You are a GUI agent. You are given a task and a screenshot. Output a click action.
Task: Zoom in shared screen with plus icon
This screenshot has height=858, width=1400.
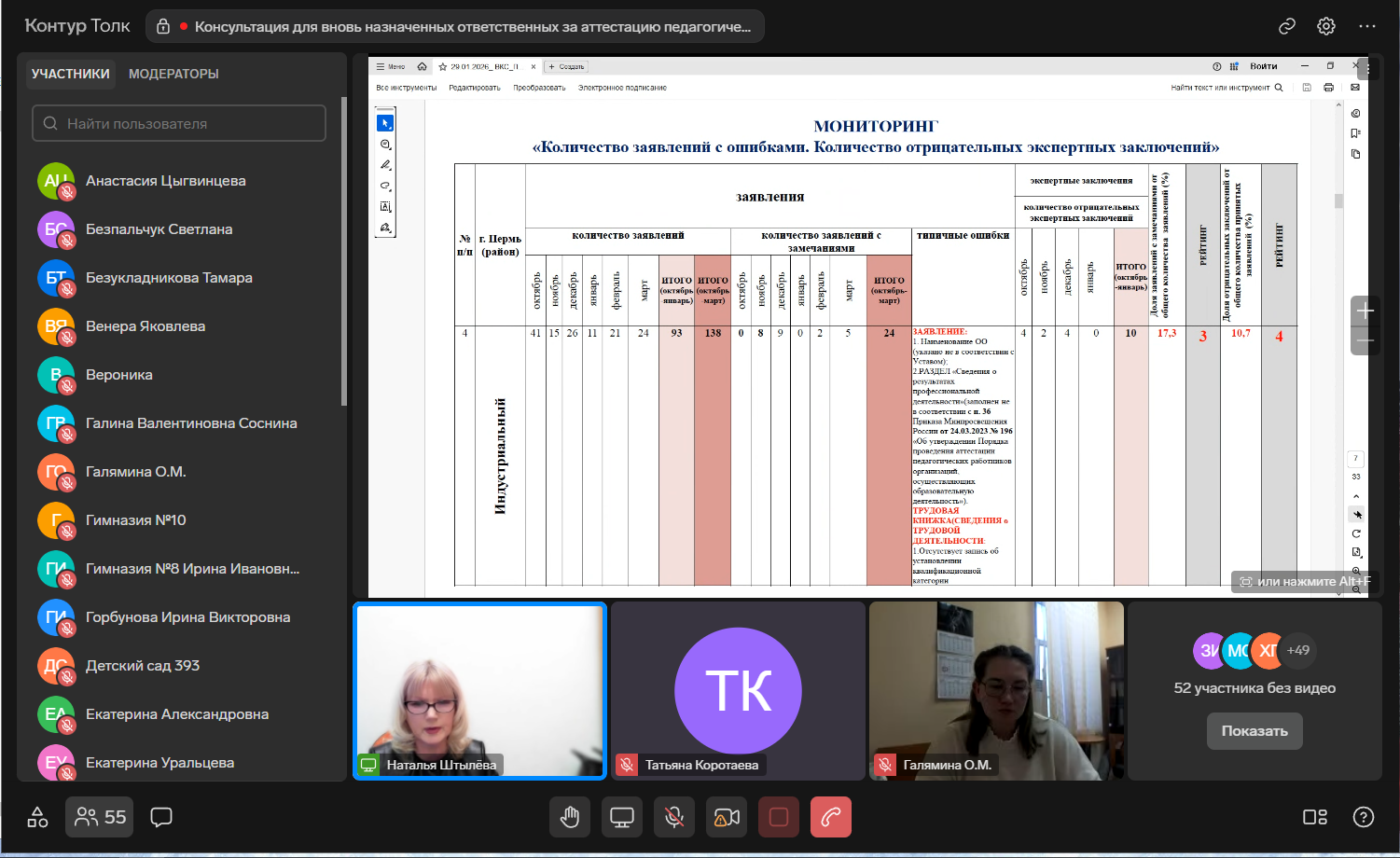(1365, 311)
